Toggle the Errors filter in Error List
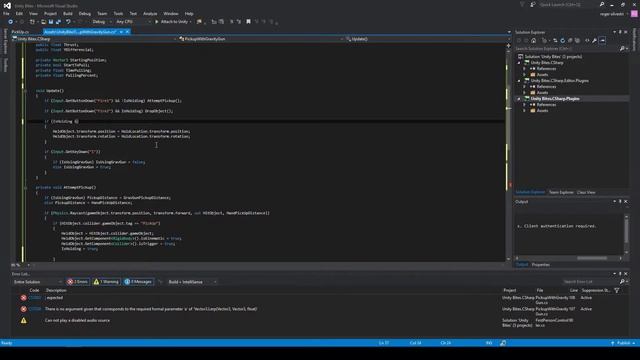640x360 pixels. point(78,282)
